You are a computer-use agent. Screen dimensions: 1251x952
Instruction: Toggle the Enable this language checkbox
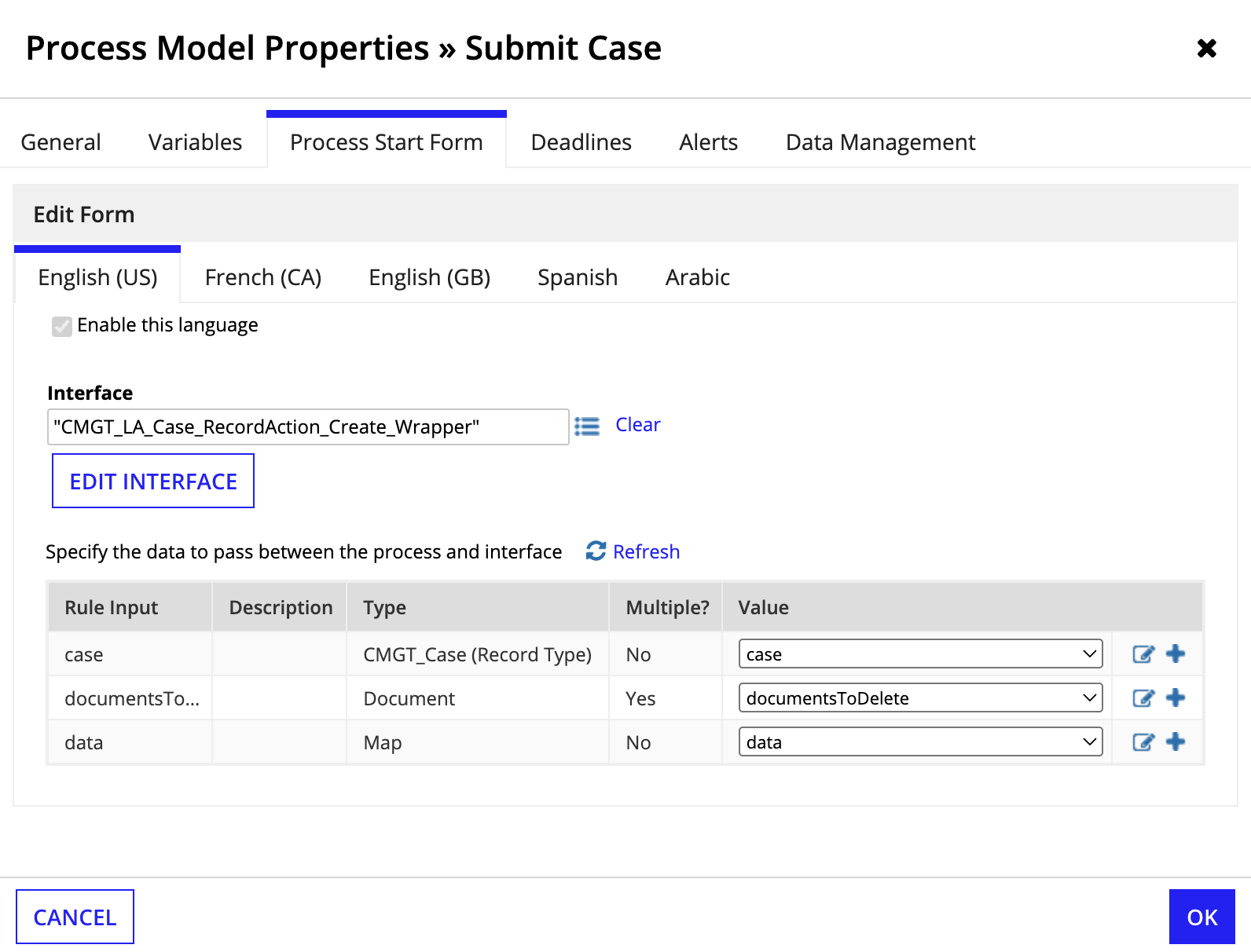click(62, 326)
